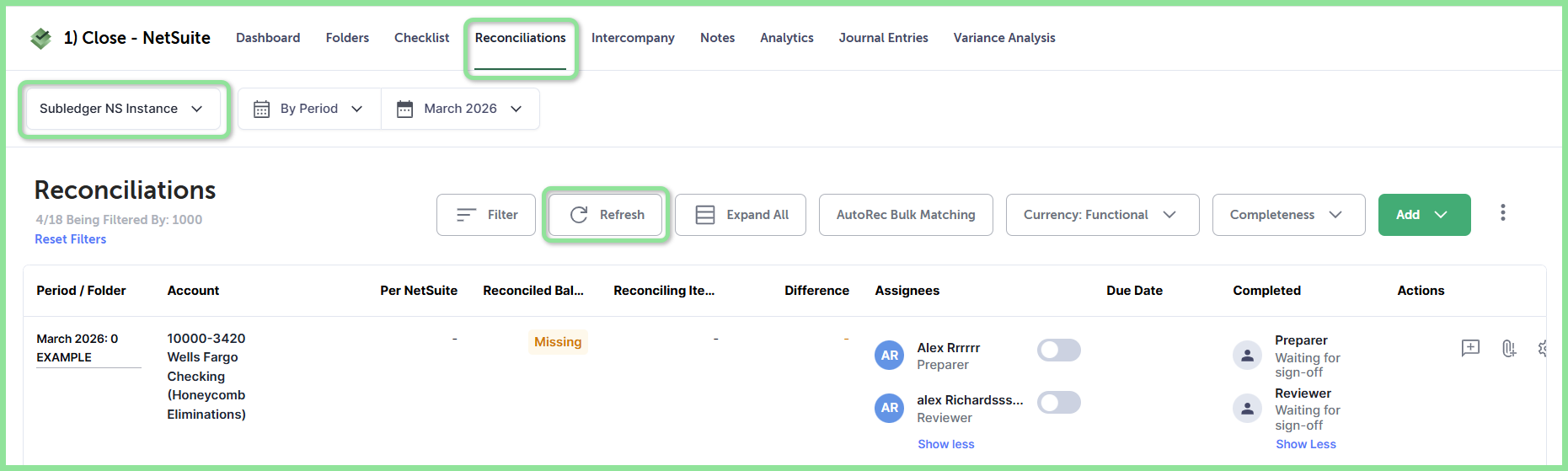Click account 10000-3420 Wells Fargo Checking

click(x=206, y=377)
